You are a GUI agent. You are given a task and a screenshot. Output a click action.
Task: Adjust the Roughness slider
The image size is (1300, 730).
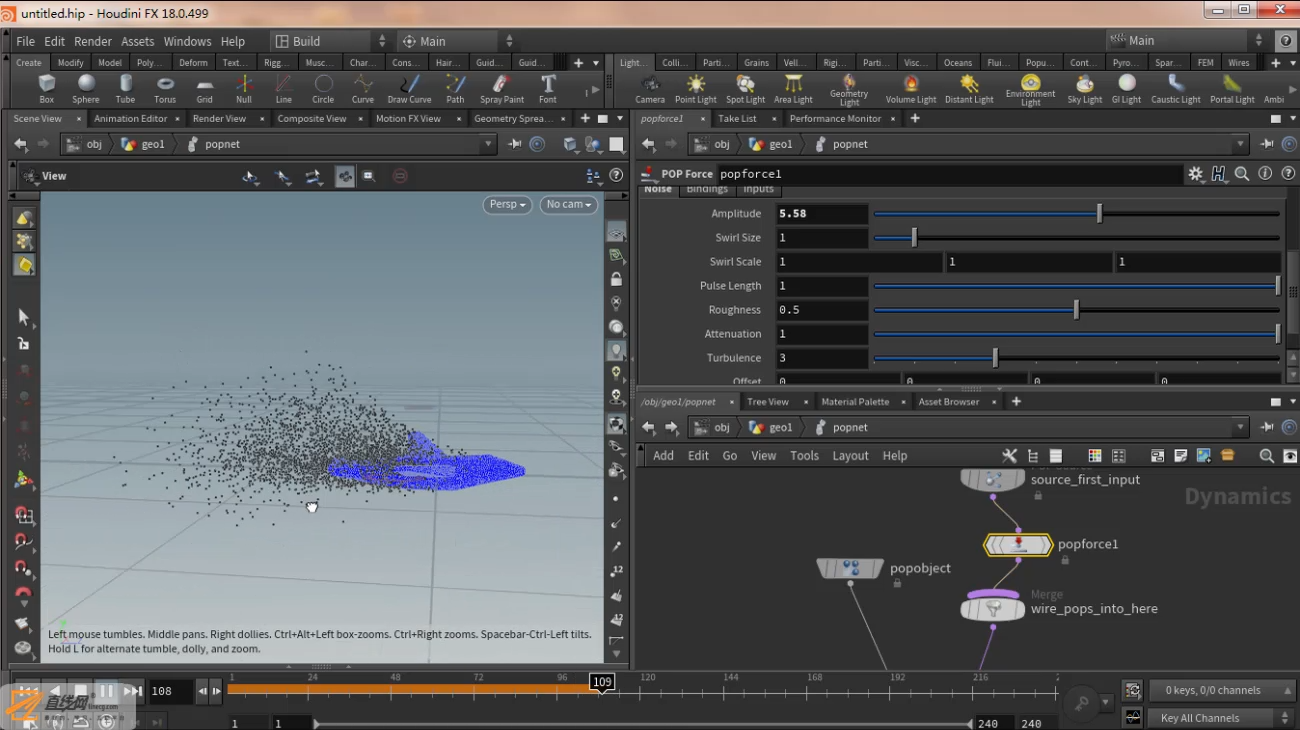1076,310
